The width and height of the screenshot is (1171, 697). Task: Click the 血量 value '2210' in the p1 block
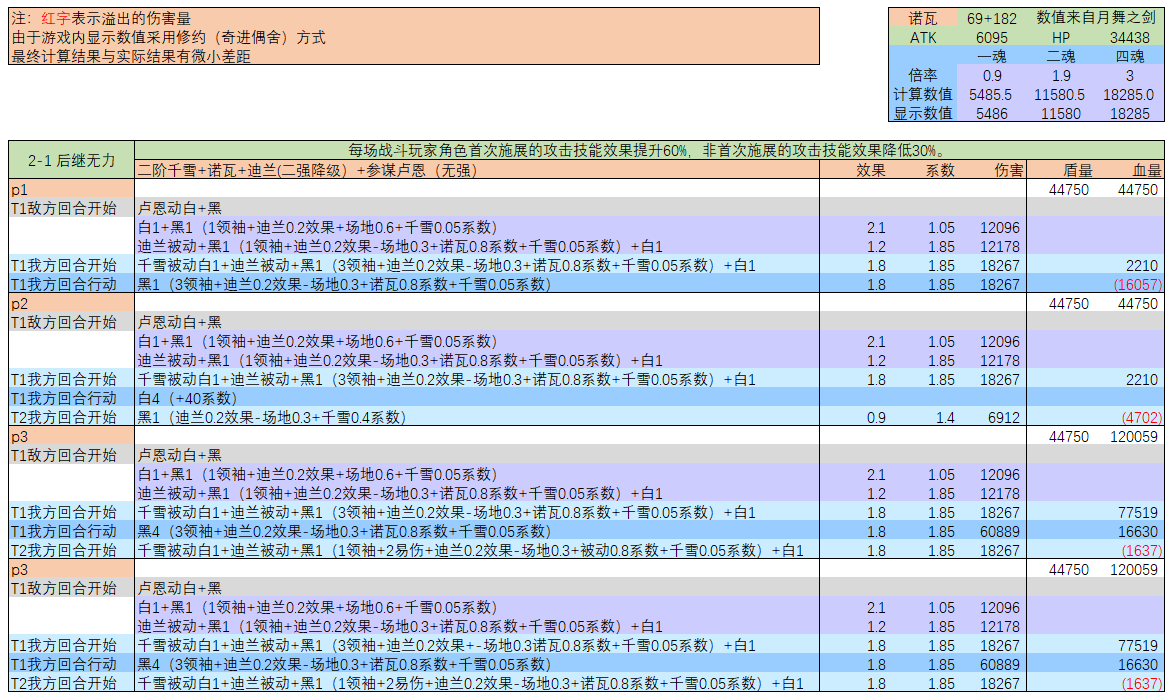[1141, 265]
